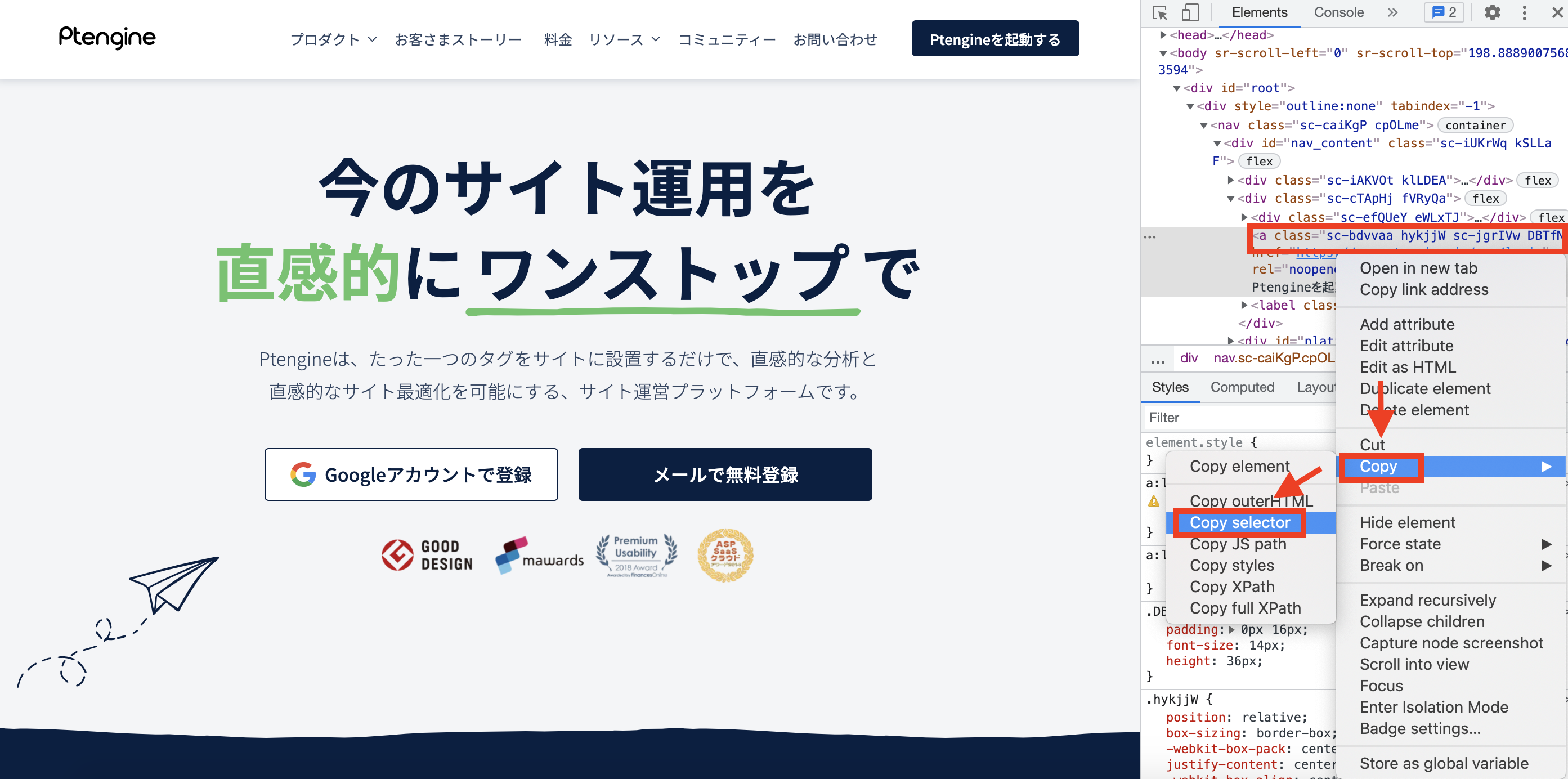Collapse the div id root node
1568x779 pixels.
click(1177, 89)
